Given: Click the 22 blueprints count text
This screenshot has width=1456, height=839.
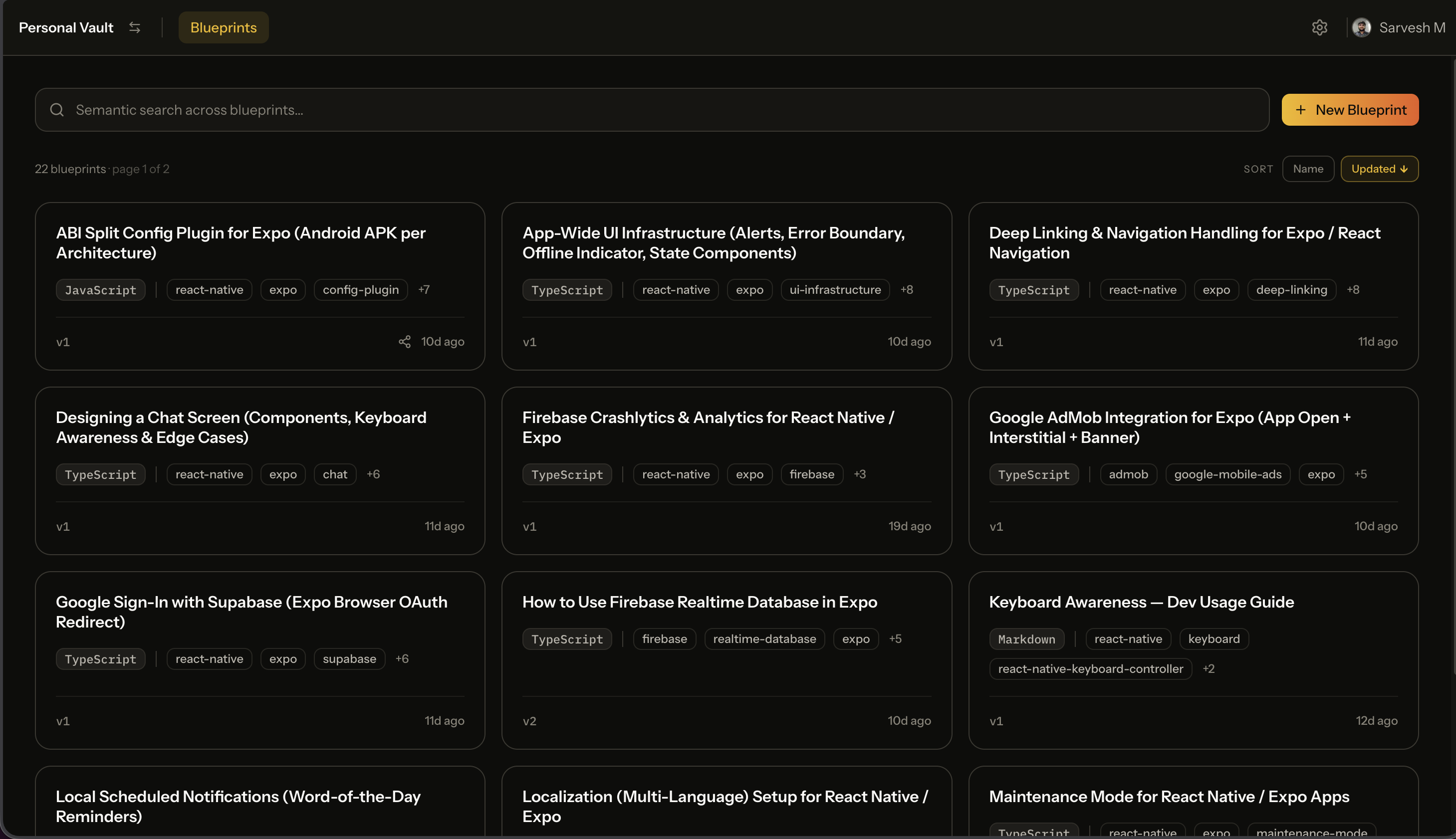Looking at the screenshot, I should coord(70,169).
